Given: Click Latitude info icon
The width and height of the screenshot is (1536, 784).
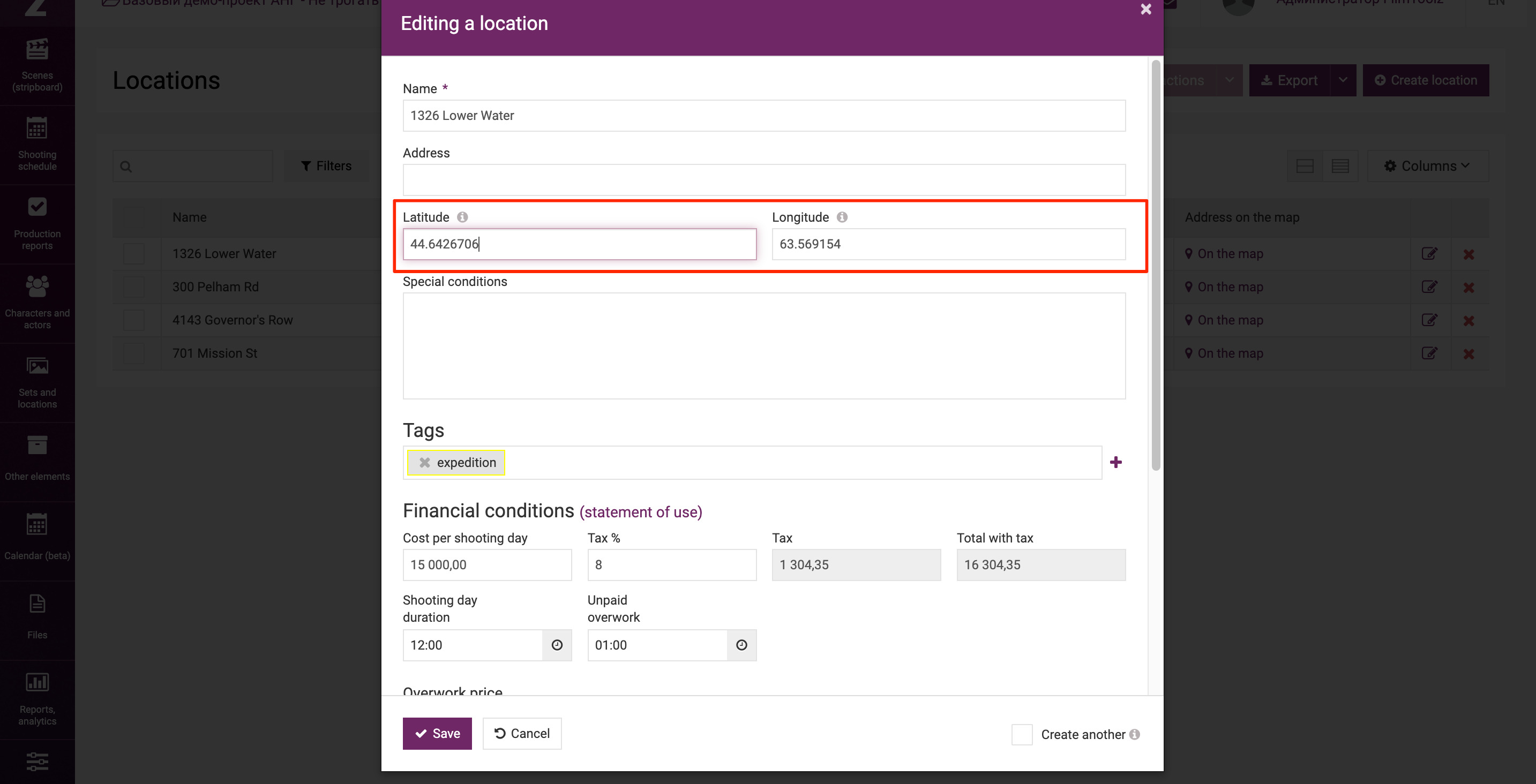Looking at the screenshot, I should (462, 217).
